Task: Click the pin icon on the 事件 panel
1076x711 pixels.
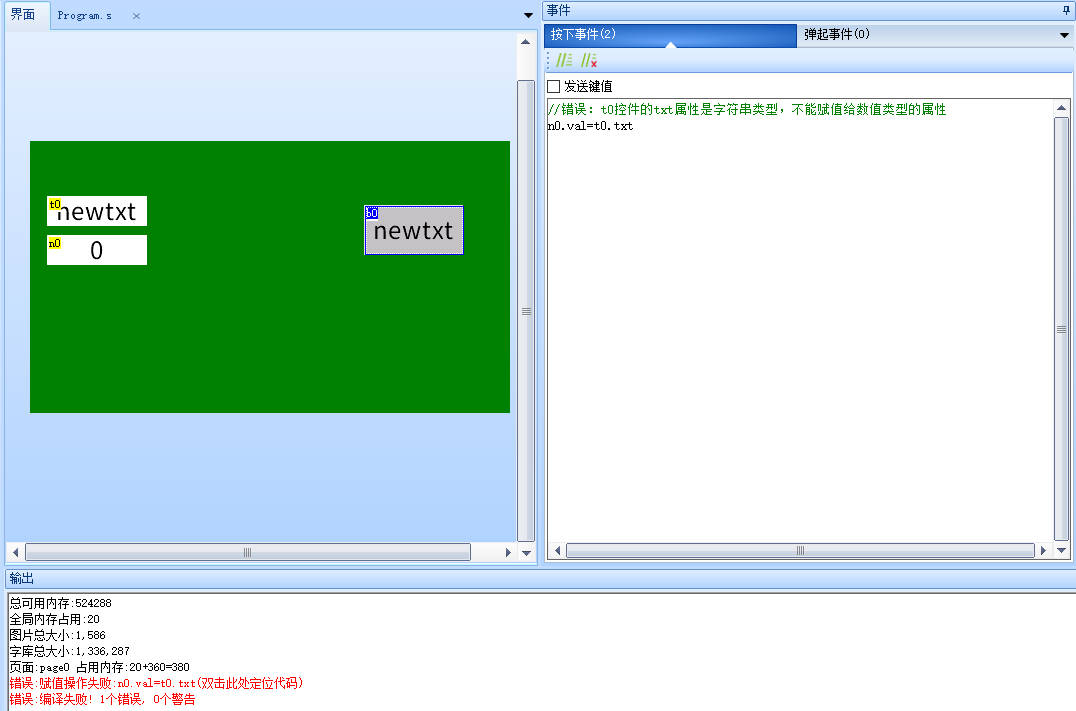Action: point(1066,10)
